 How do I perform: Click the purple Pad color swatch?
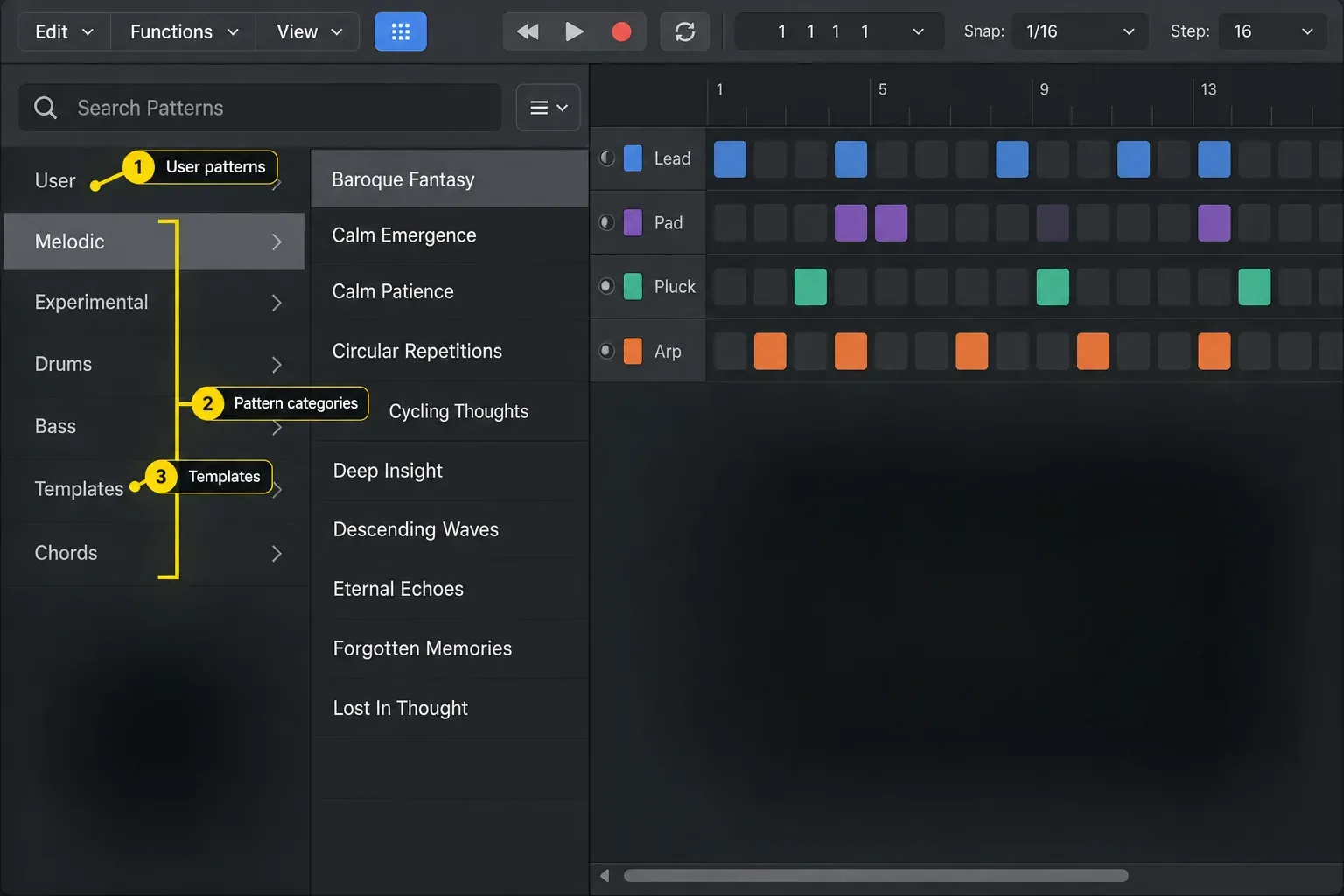[633, 222]
